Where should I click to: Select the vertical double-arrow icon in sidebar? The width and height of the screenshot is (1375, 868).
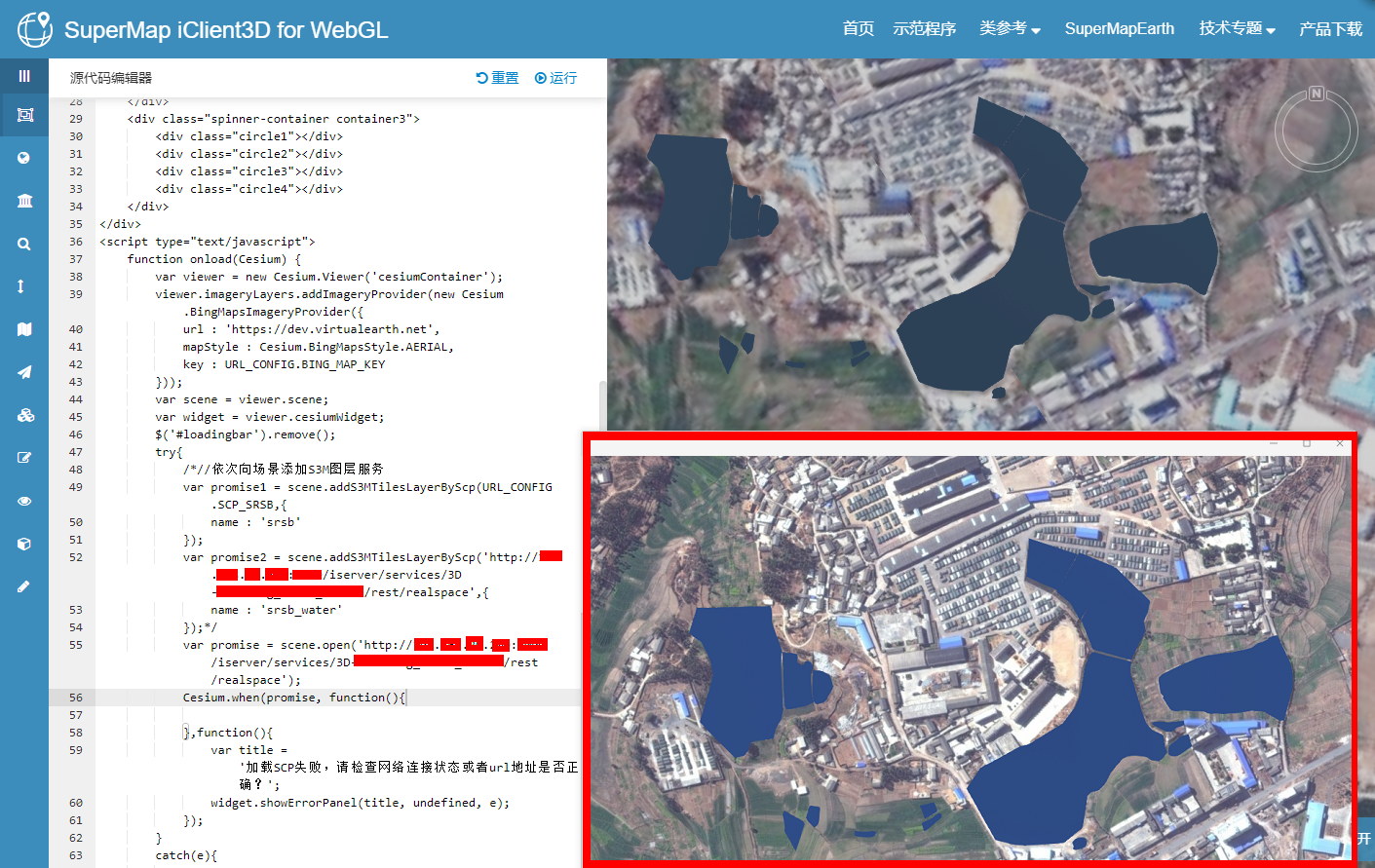click(x=21, y=286)
